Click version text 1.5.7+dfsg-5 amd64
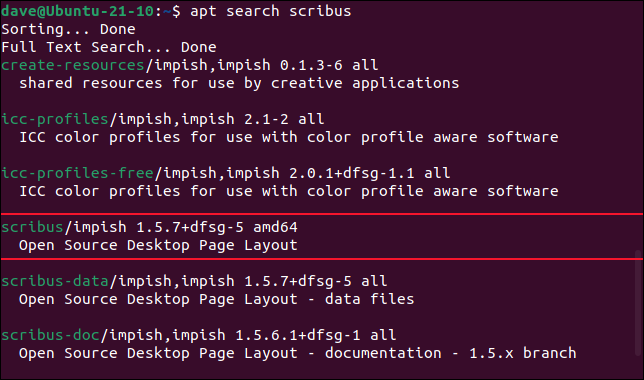This screenshot has height=380, width=644. [x=217, y=227]
